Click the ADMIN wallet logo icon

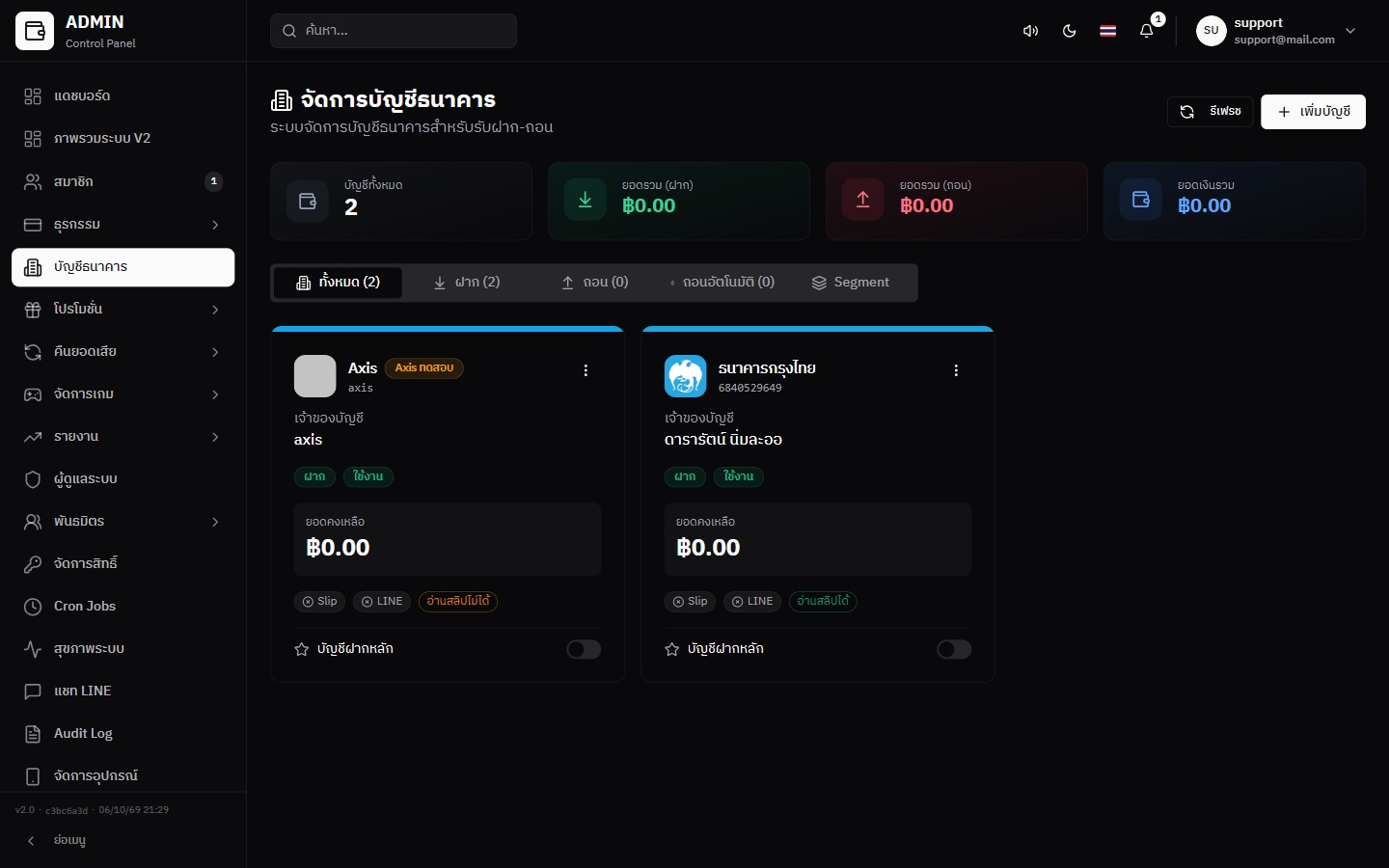[x=35, y=31]
